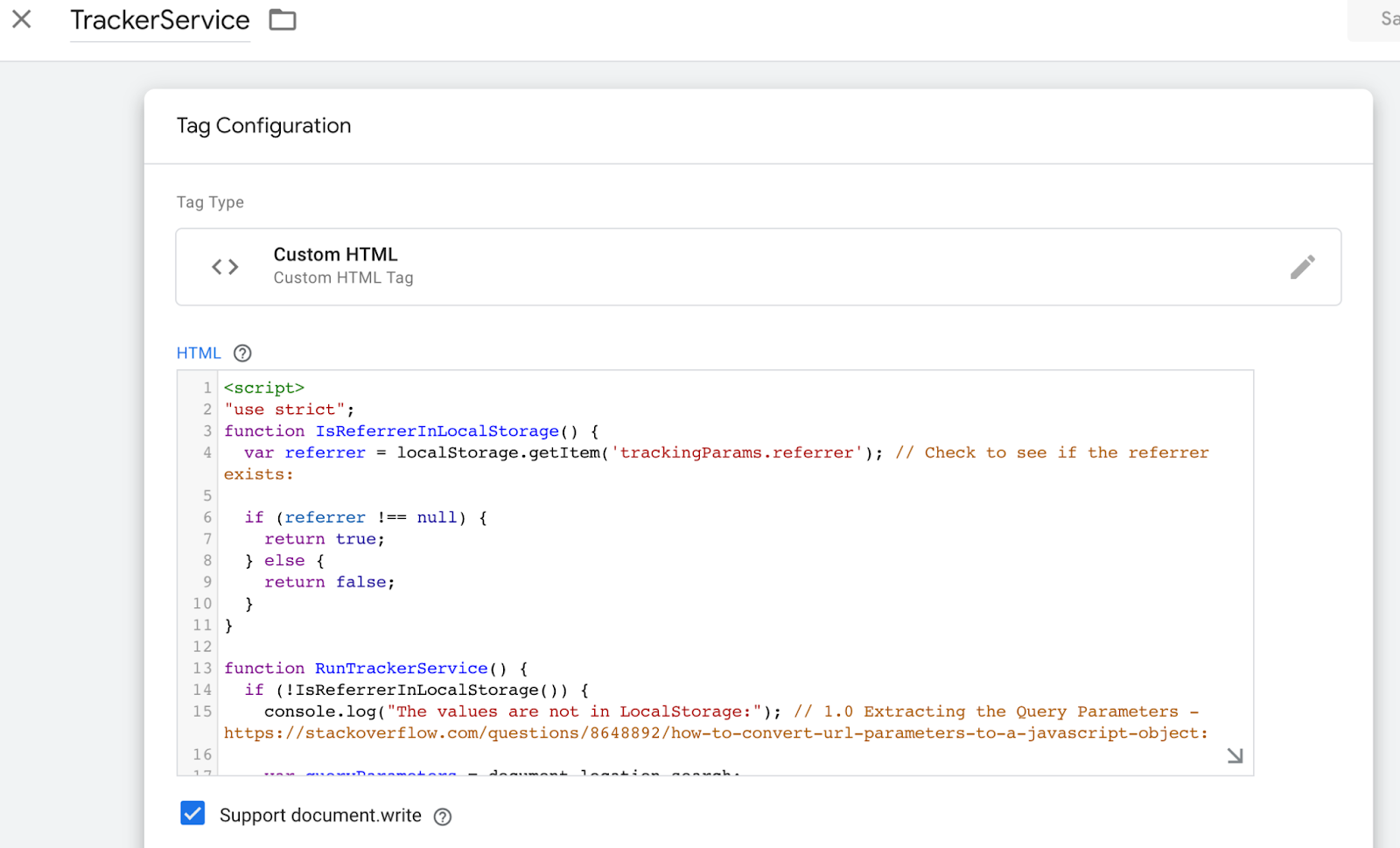
Task: Edit the TrackerService tag name field
Action: (x=160, y=20)
